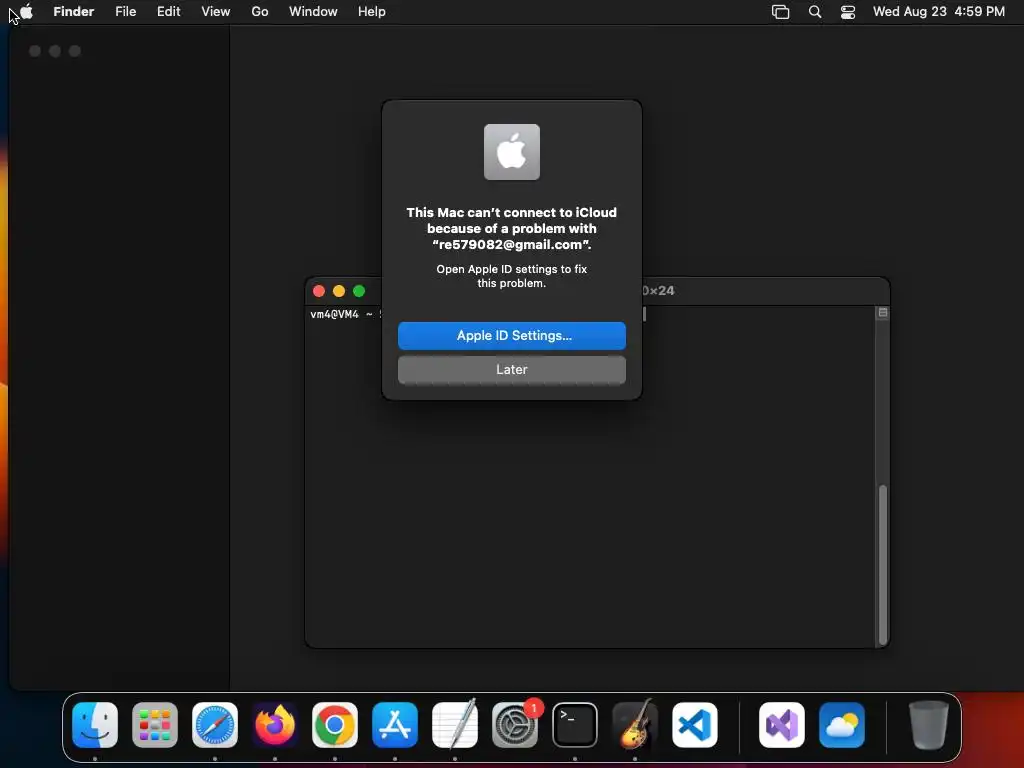1024x768 pixels.
Task: Open Finder from the Dock
Action: point(95,725)
